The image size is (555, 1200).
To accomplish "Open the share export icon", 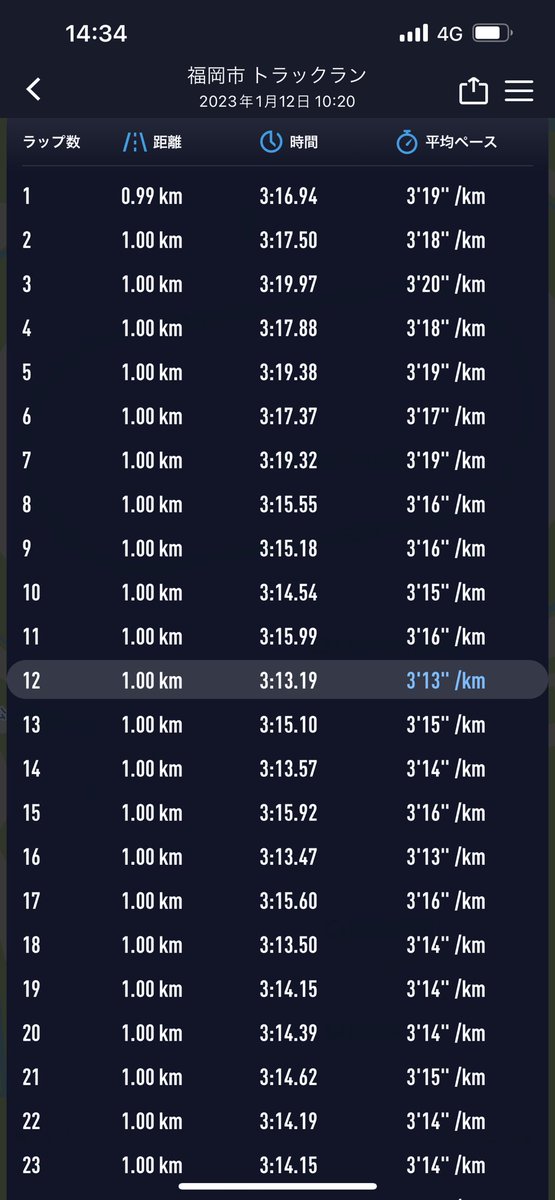I will pos(473,90).
